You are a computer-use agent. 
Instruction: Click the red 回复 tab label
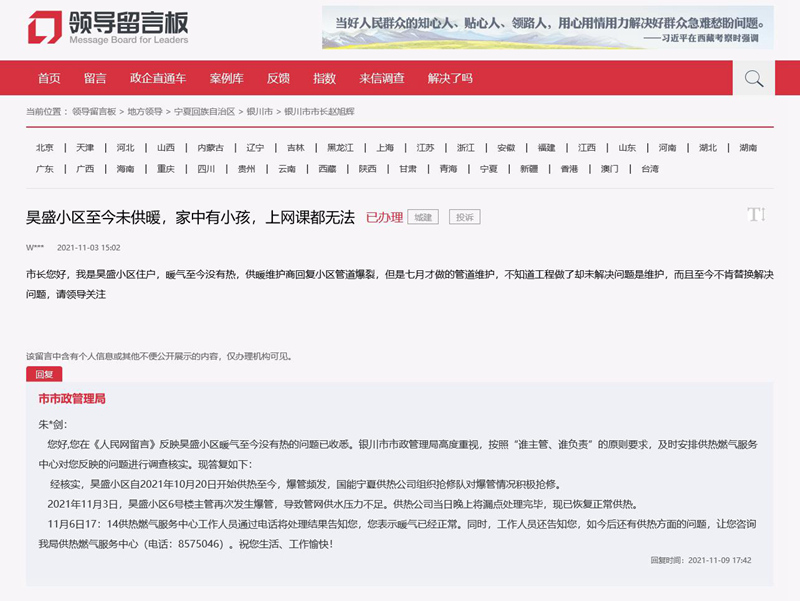pos(44,374)
